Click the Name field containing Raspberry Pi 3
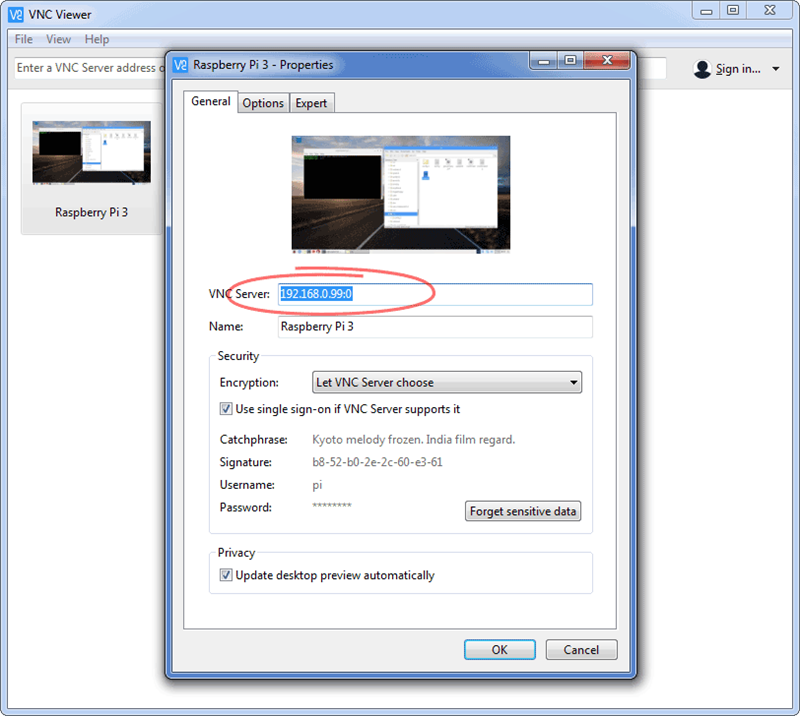800x716 pixels. [x=435, y=327]
